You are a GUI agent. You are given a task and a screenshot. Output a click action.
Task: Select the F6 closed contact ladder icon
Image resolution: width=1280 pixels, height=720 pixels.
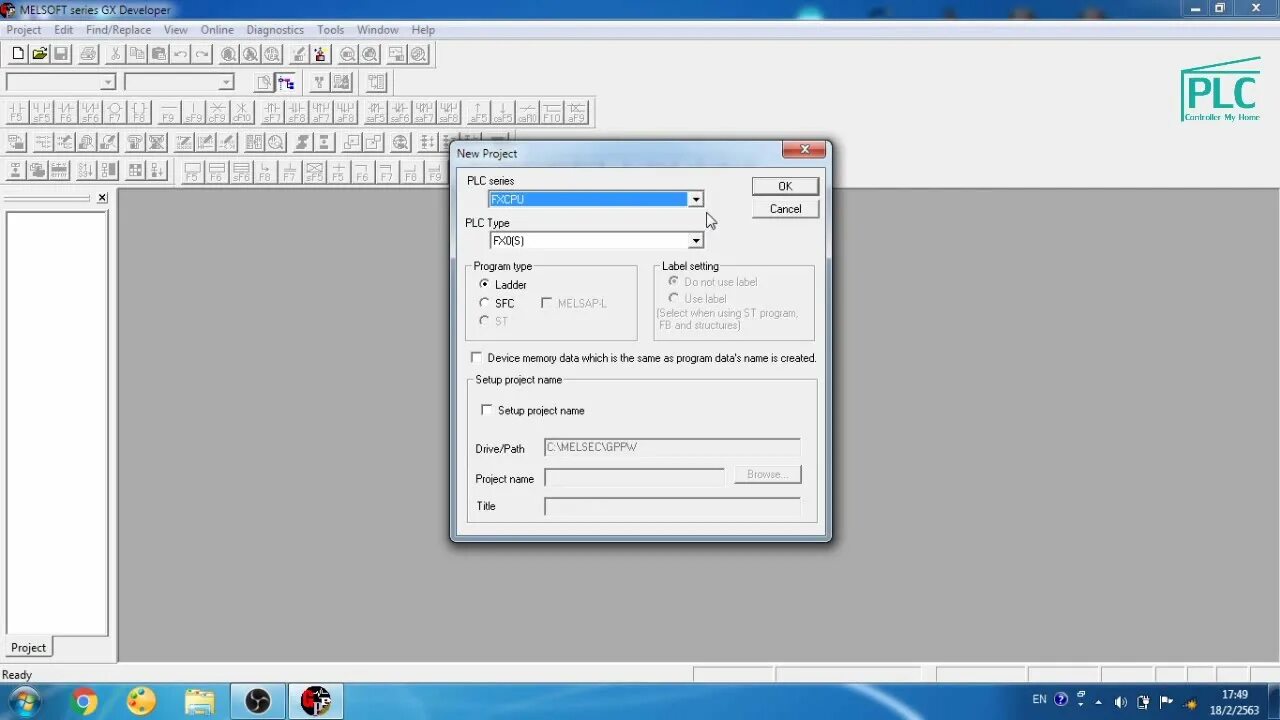(66, 112)
